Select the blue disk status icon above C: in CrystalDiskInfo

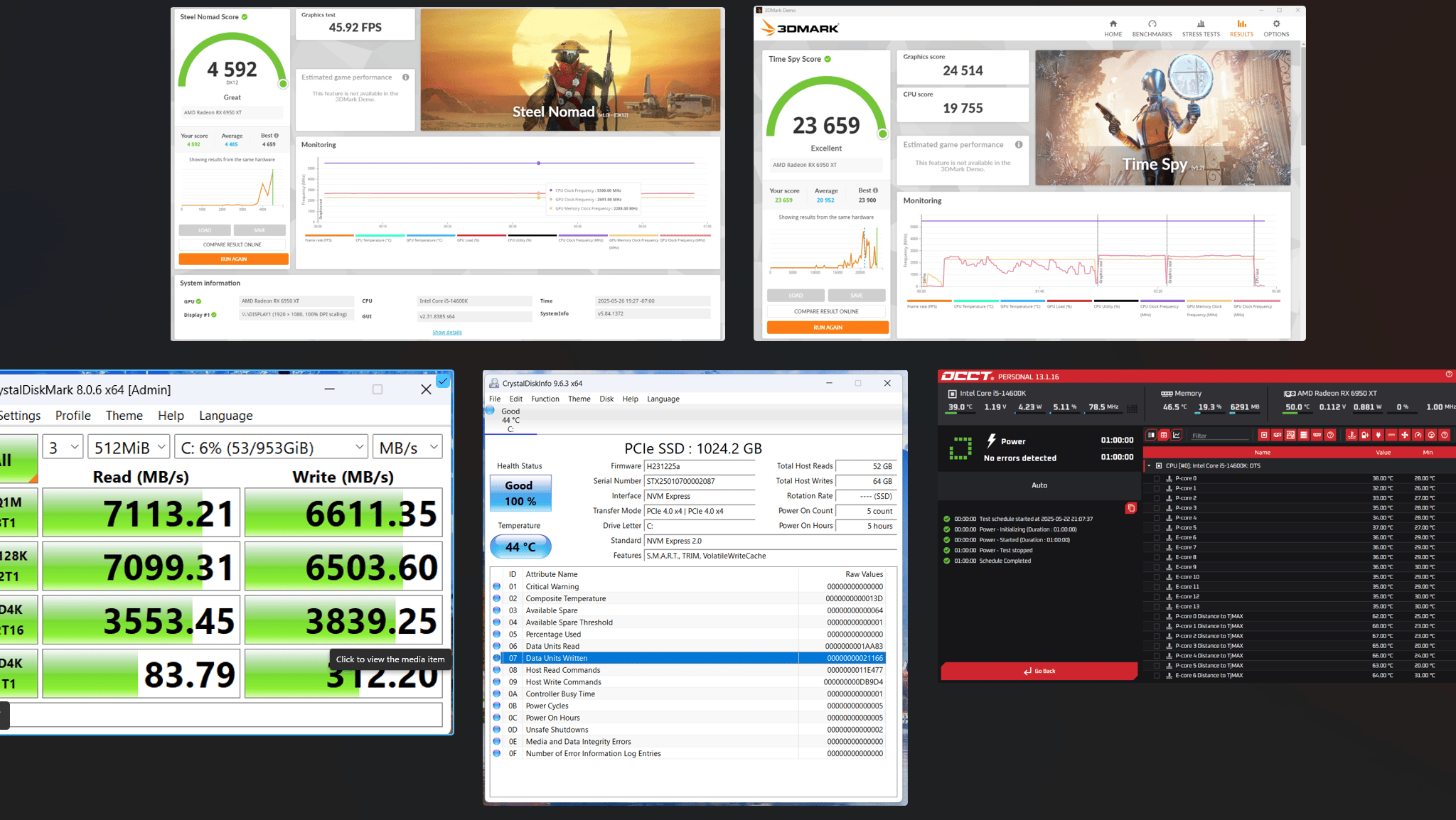(490, 411)
